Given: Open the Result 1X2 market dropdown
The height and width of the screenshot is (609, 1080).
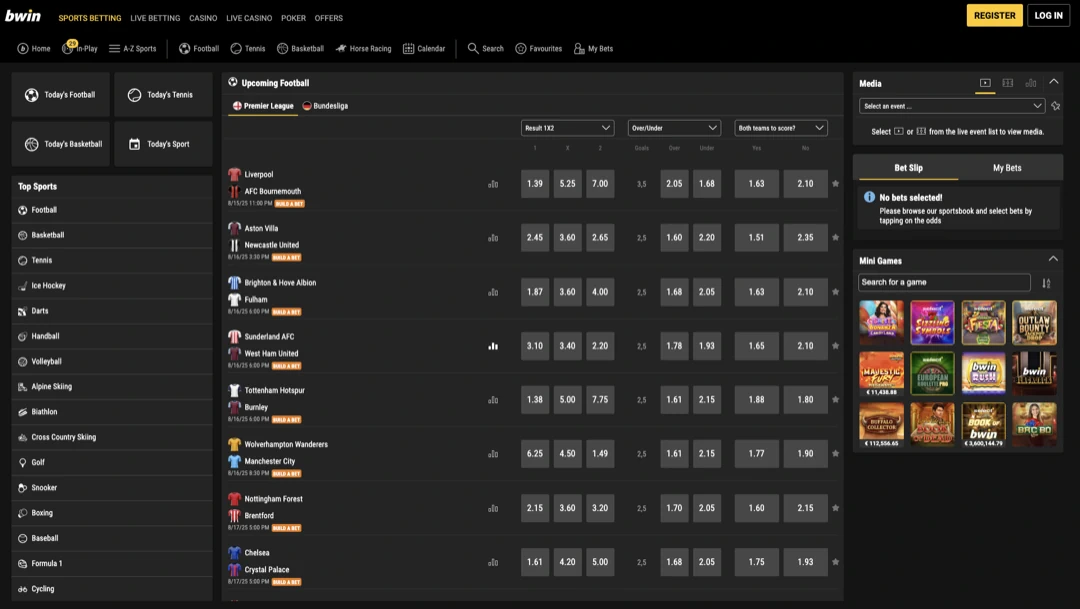Looking at the screenshot, I should tap(567, 128).
